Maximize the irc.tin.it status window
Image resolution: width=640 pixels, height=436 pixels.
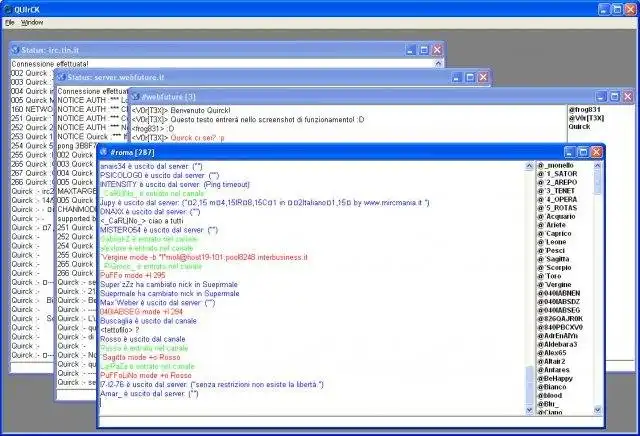(424, 50)
